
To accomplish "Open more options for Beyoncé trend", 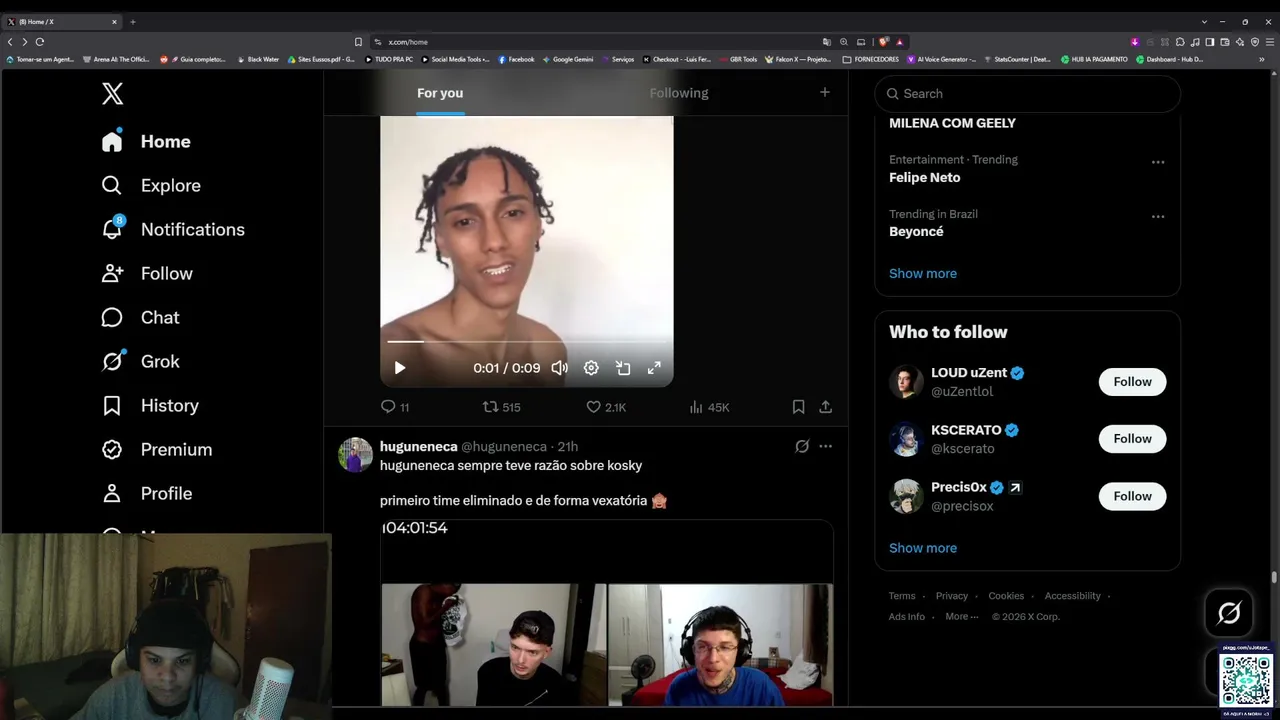I will (1158, 216).
